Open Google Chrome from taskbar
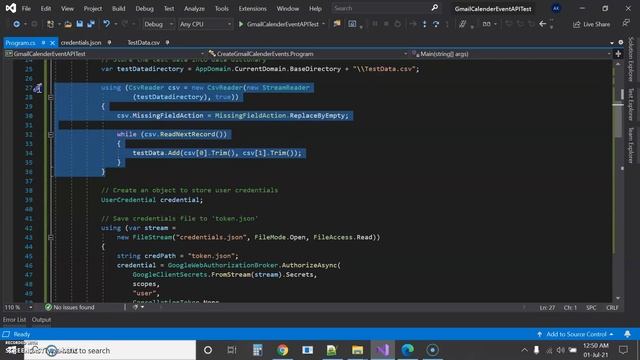The width and height of the screenshot is (640, 360). click(282, 350)
